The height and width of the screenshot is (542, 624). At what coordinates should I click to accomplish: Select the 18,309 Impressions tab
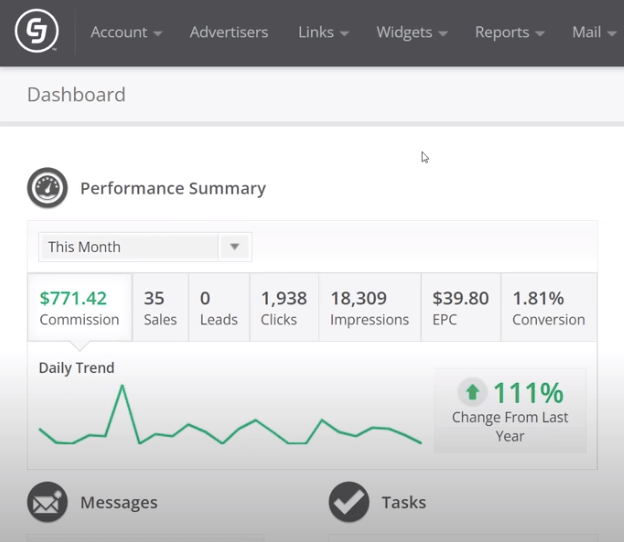(370, 307)
